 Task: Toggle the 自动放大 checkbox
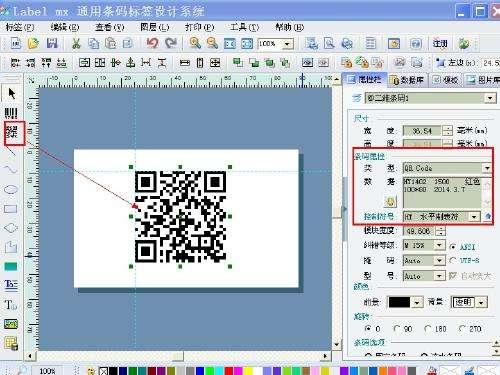coord(453,276)
